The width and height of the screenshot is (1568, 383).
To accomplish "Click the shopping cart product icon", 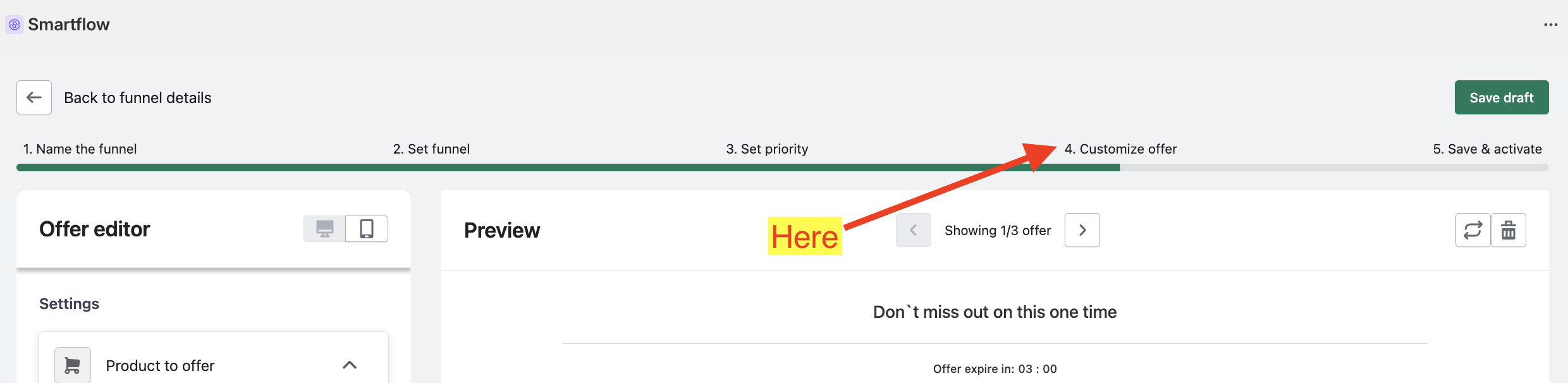I will (73, 365).
